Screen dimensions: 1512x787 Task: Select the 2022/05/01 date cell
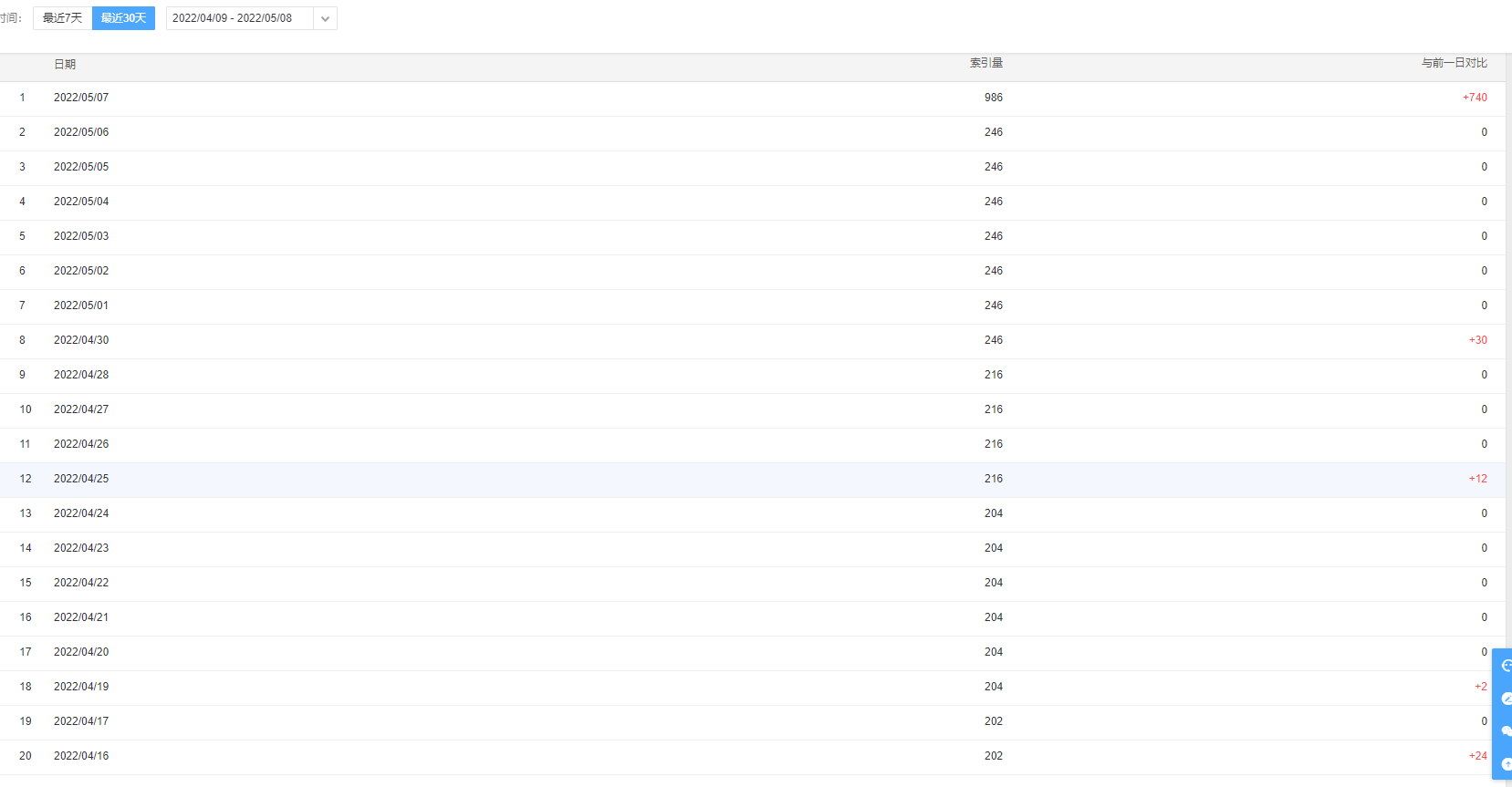click(x=81, y=305)
